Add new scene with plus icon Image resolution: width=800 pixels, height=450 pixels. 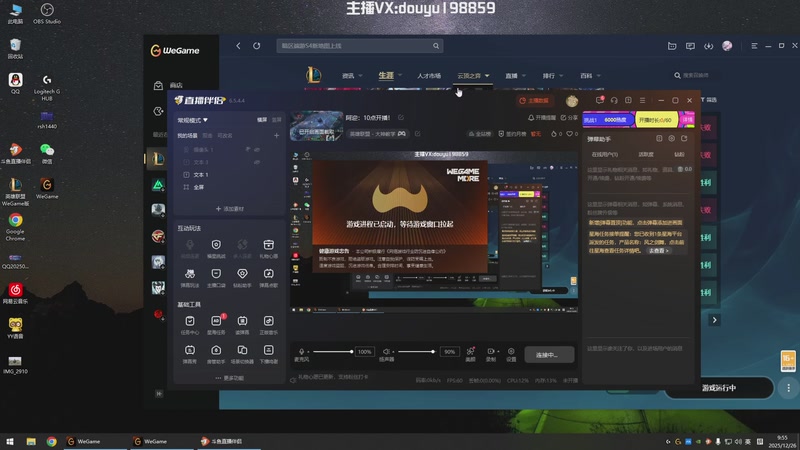coord(277,136)
